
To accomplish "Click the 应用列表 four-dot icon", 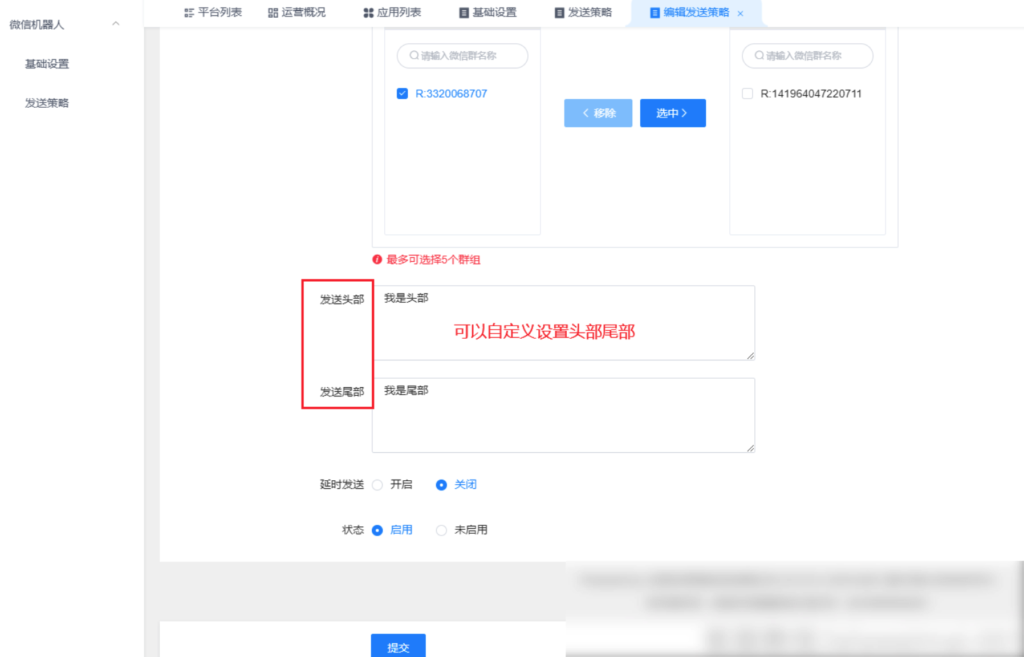I will pos(367,13).
